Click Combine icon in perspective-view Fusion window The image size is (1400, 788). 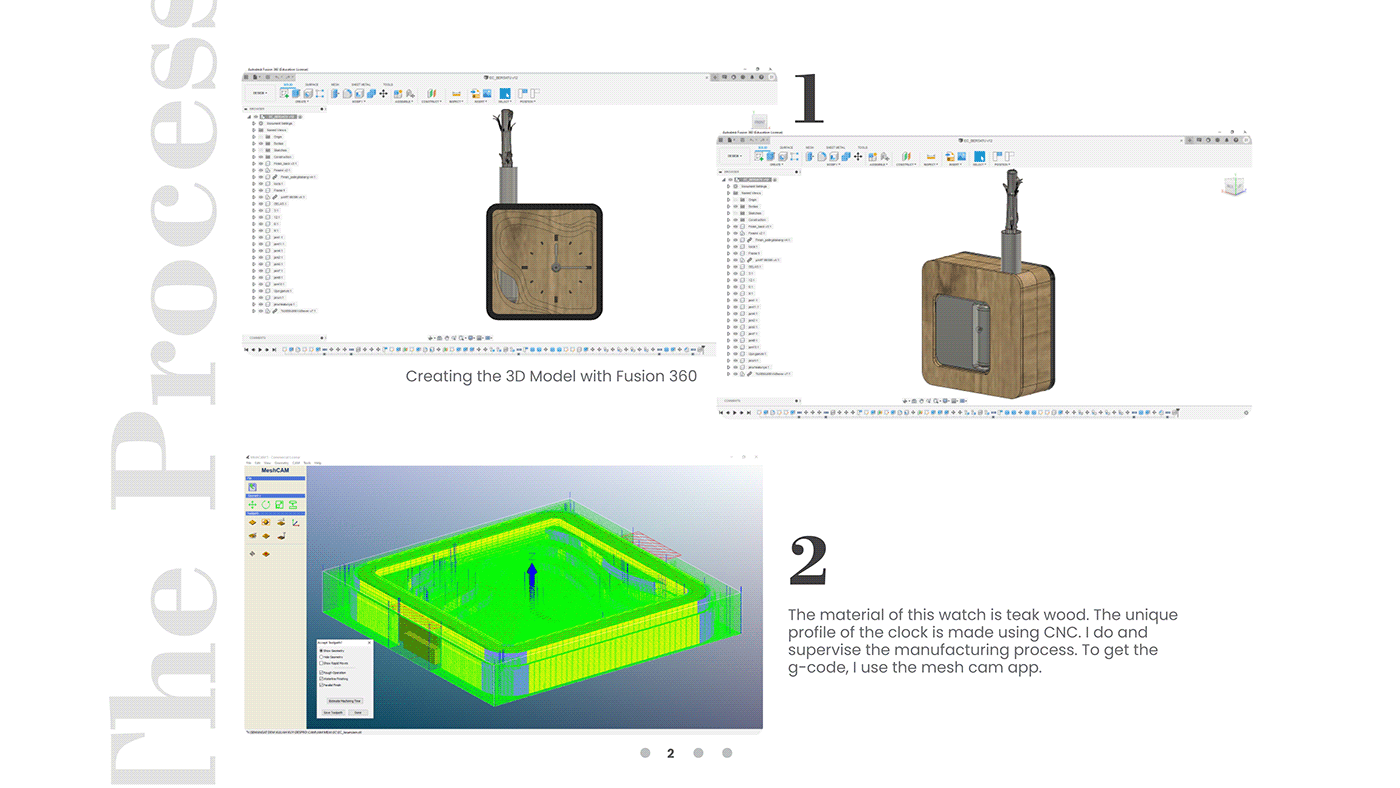click(x=846, y=156)
